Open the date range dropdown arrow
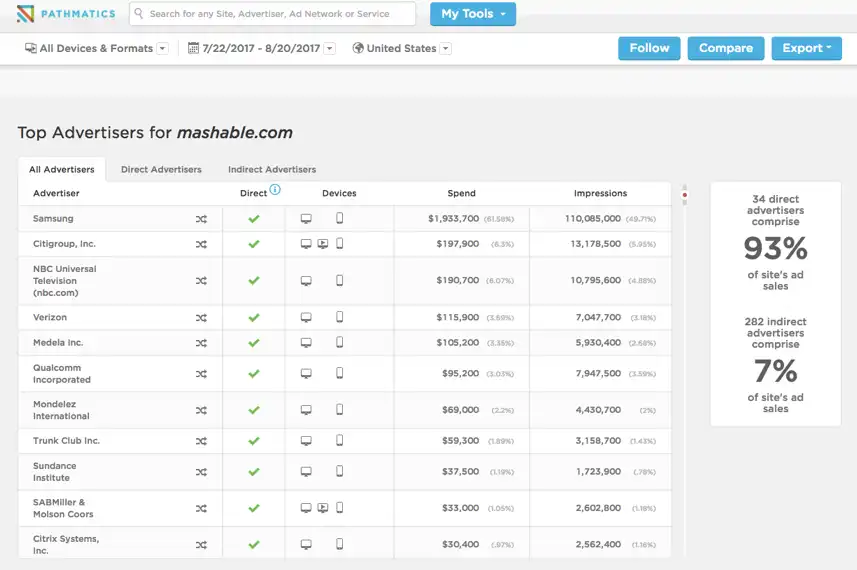Image resolution: width=857 pixels, height=570 pixels. [x=330, y=48]
